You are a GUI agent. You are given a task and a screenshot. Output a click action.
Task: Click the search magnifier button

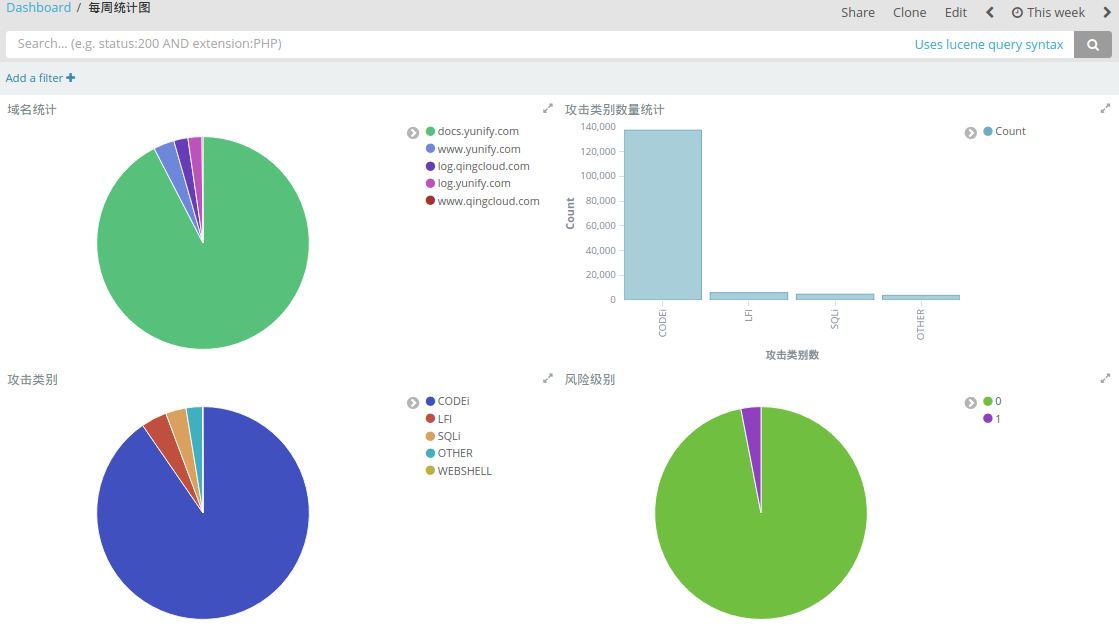1093,45
